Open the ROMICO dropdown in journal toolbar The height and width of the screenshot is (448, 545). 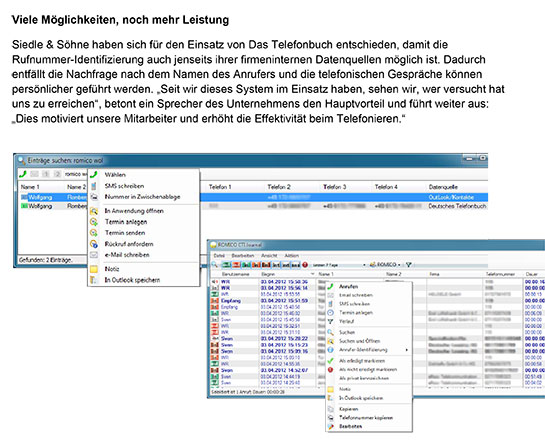click(x=399, y=265)
